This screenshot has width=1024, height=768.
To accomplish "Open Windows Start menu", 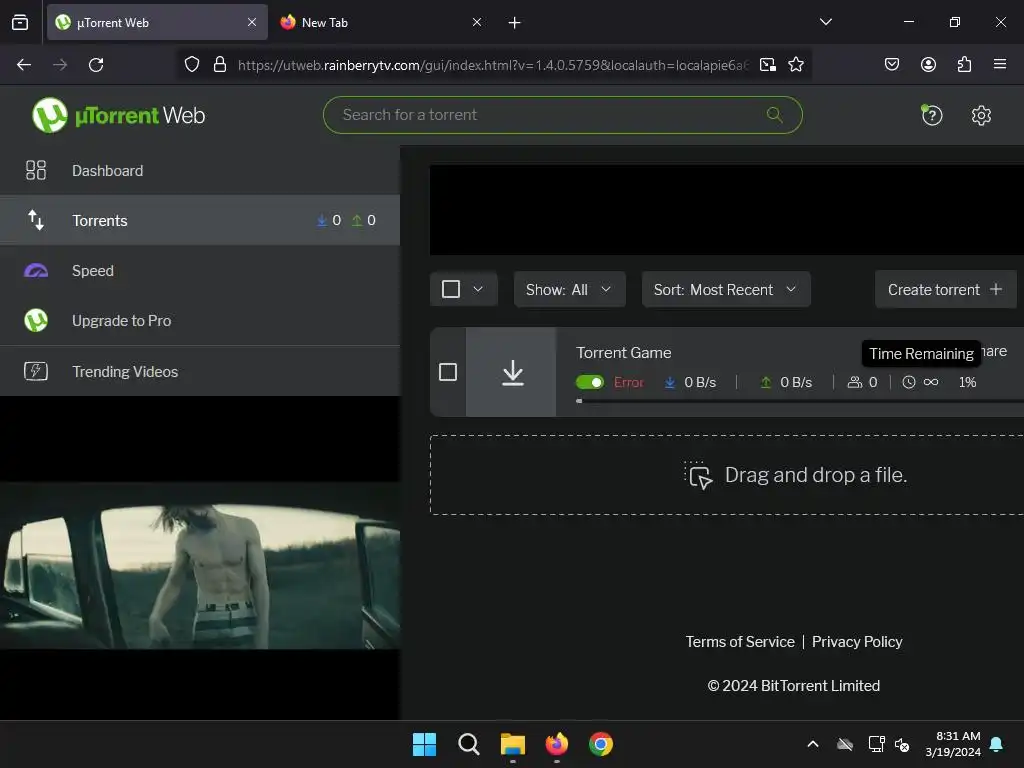I will (x=424, y=744).
